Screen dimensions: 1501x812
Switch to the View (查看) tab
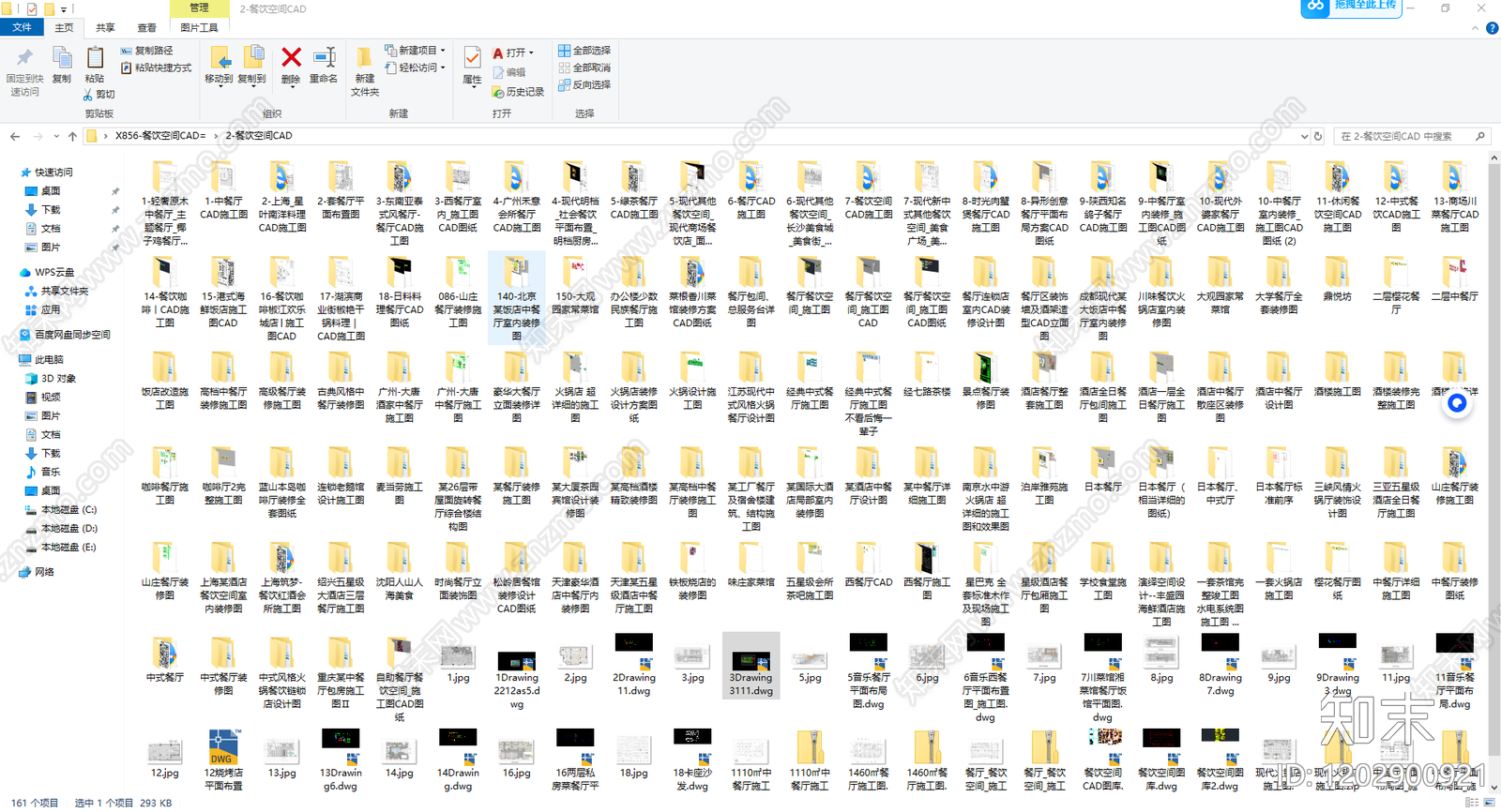146,28
